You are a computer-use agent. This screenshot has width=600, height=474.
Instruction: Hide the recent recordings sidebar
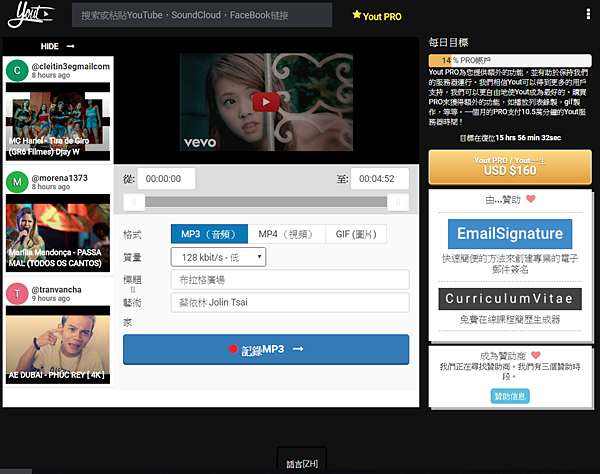[57, 46]
